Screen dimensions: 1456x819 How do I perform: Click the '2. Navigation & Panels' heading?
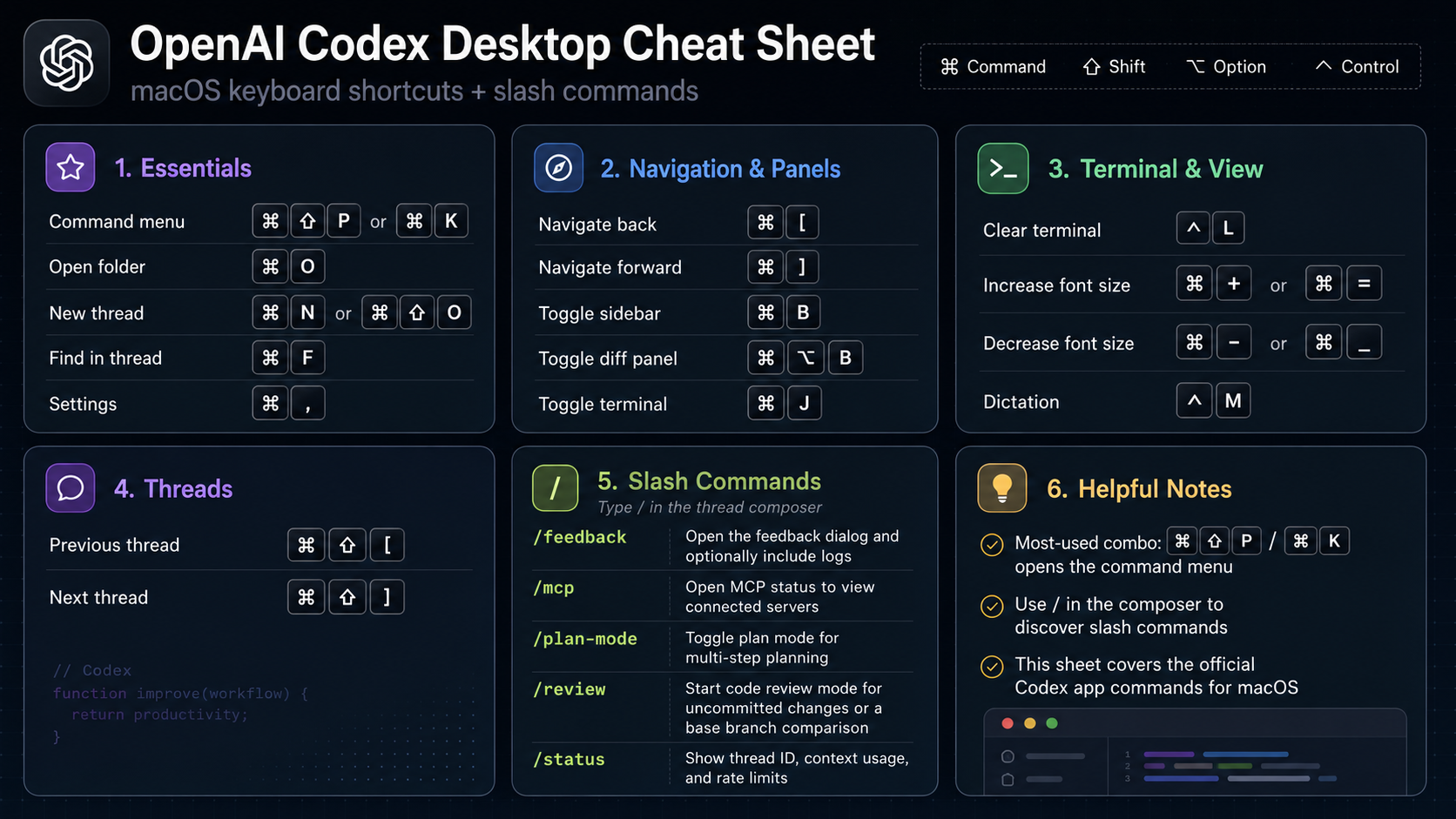(x=720, y=169)
